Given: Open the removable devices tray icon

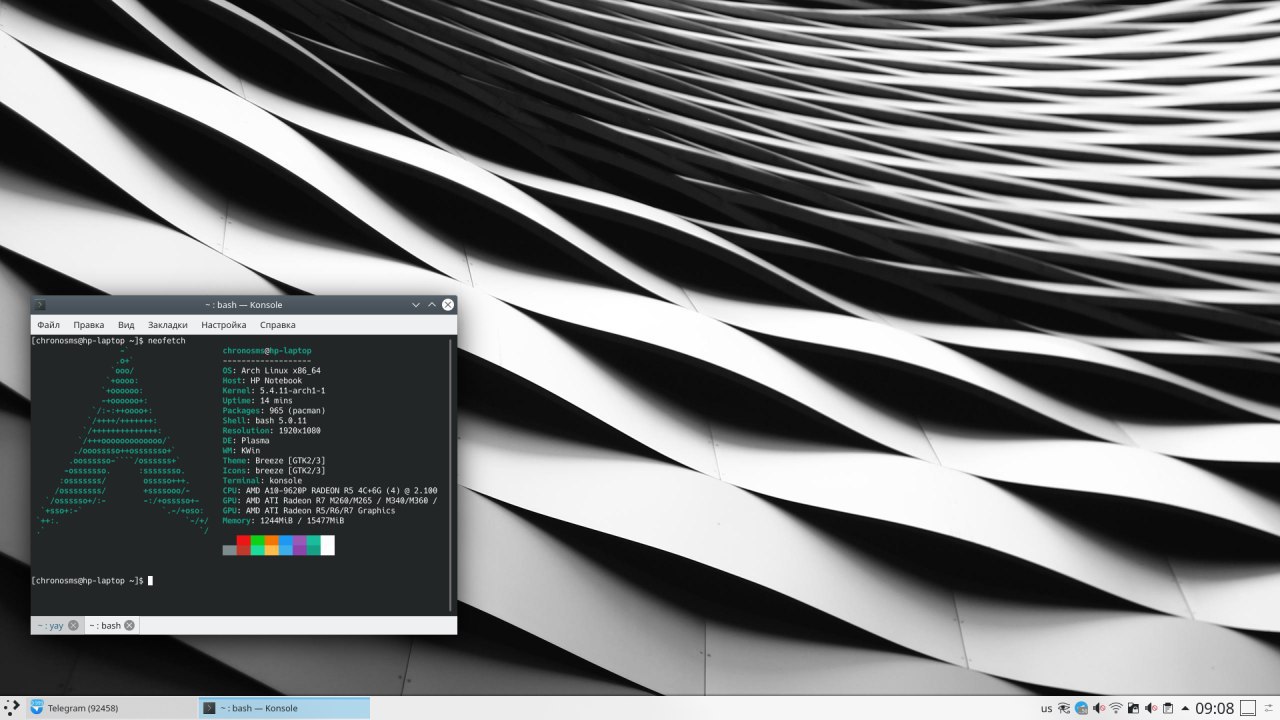Looking at the screenshot, I should coord(1133,708).
